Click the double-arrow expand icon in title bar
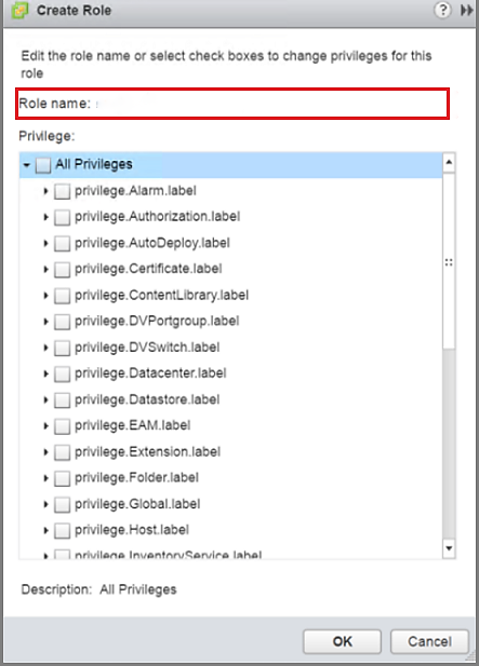 [467, 10]
